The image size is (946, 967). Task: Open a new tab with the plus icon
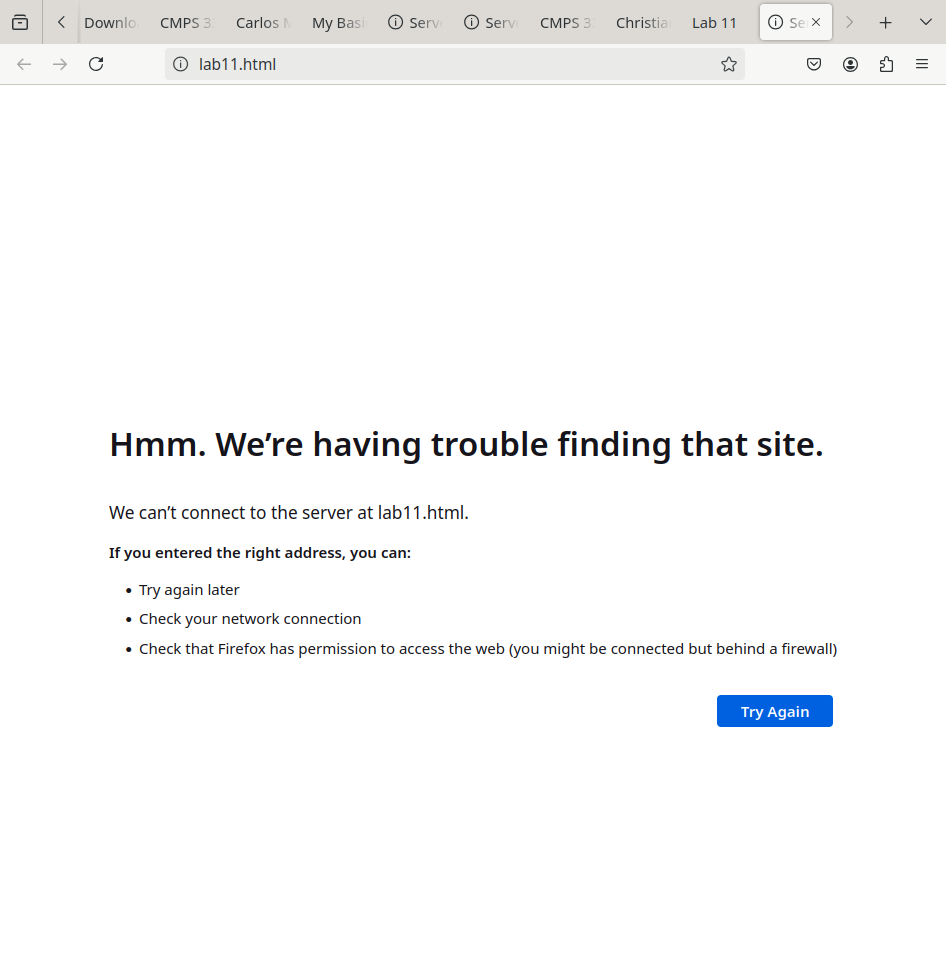pos(886,23)
